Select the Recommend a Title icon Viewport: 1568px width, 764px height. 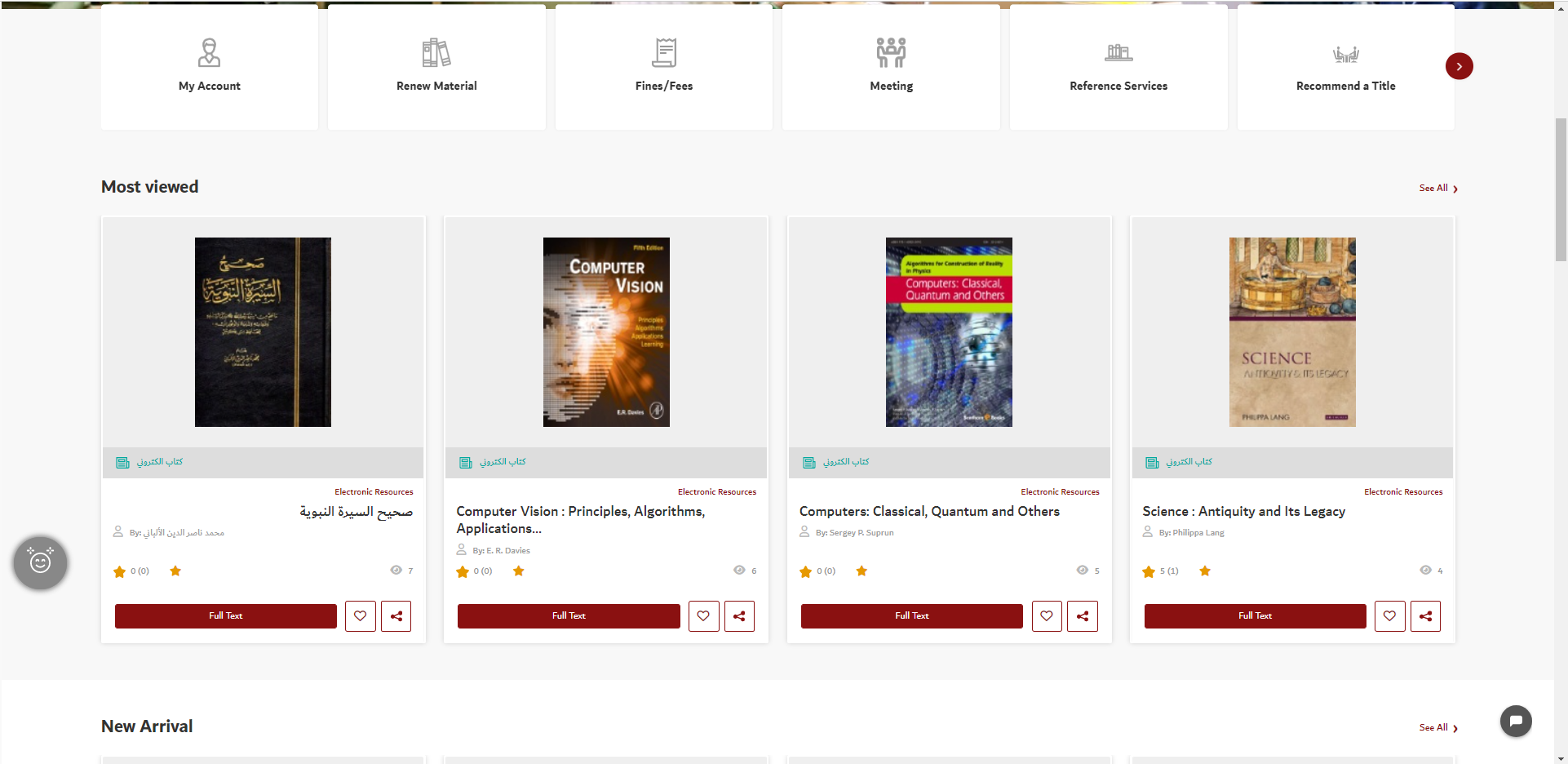pos(1345,52)
